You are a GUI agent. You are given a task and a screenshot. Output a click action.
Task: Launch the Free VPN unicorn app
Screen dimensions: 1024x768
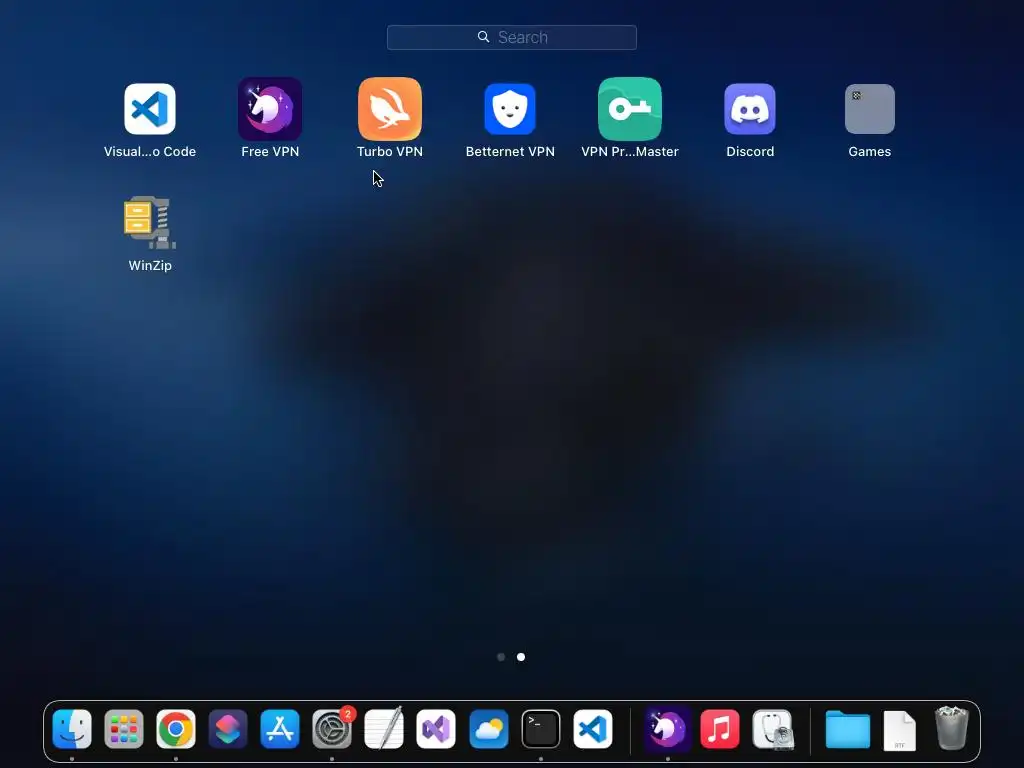[x=270, y=109]
